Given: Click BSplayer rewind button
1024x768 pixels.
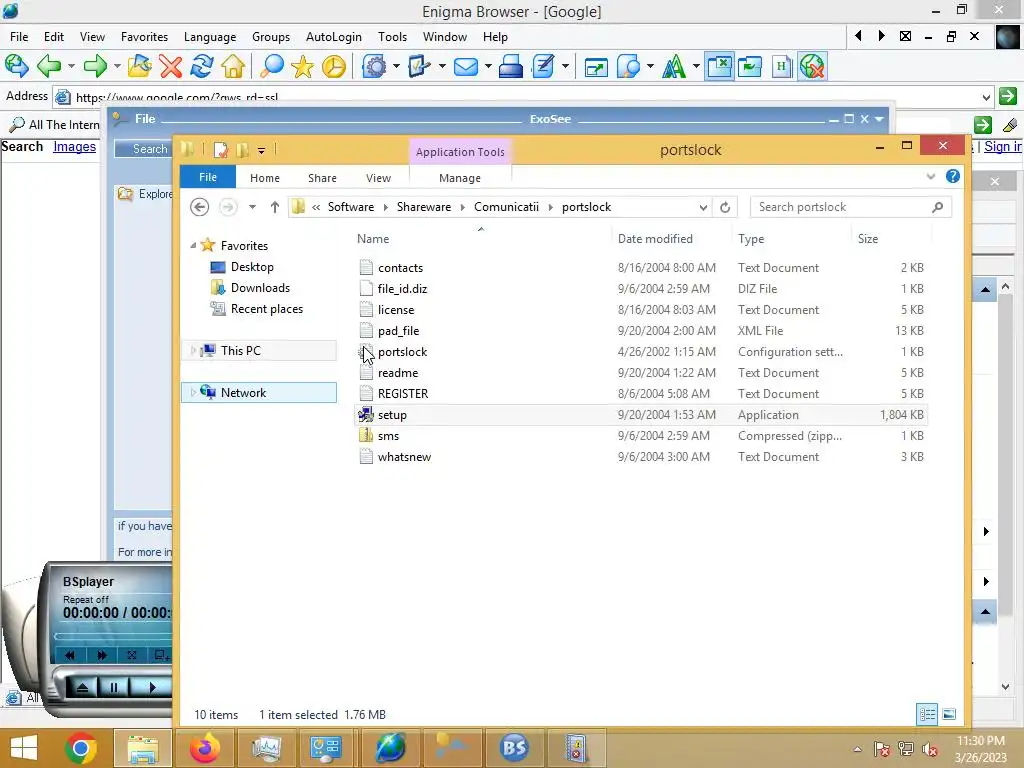Looking at the screenshot, I should pyautogui.click(x=71, y=654).
